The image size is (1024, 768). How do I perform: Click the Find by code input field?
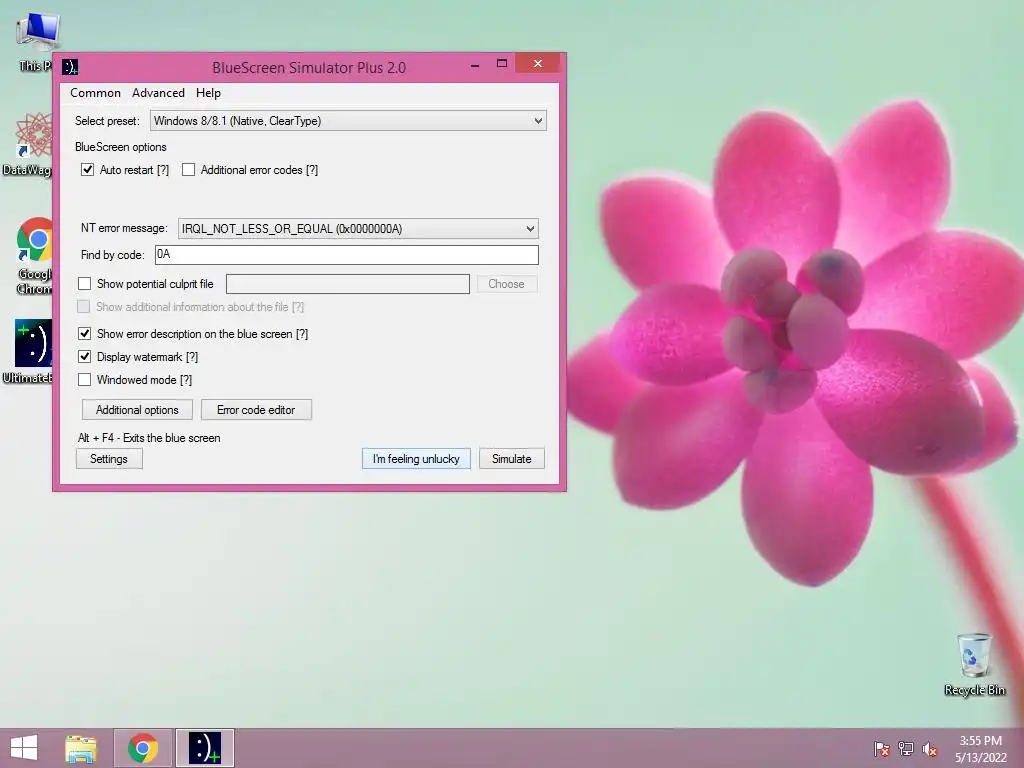pos(347,255)
